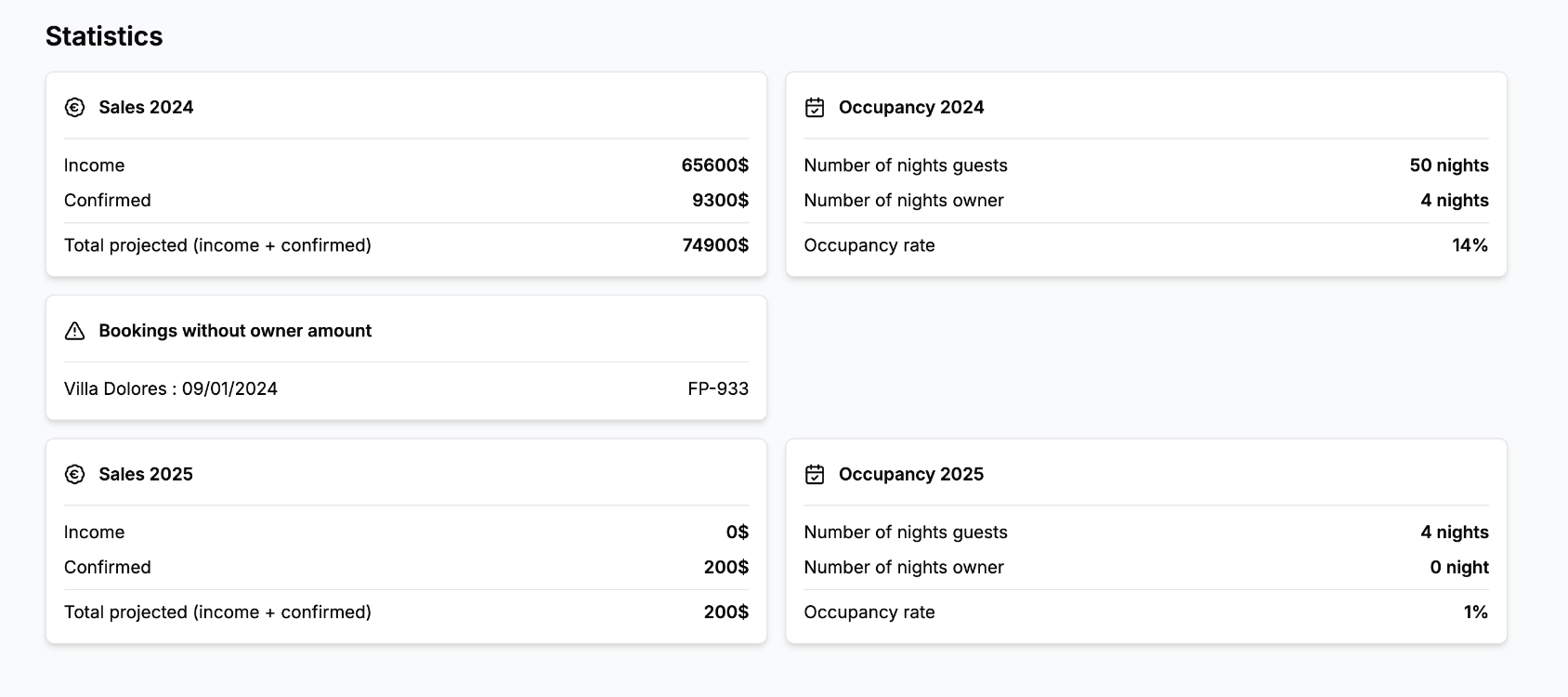Select the 14% occupancy rate value
Image resolution: width=1568 pixels, height=697 pixels.
[1470, 245]
